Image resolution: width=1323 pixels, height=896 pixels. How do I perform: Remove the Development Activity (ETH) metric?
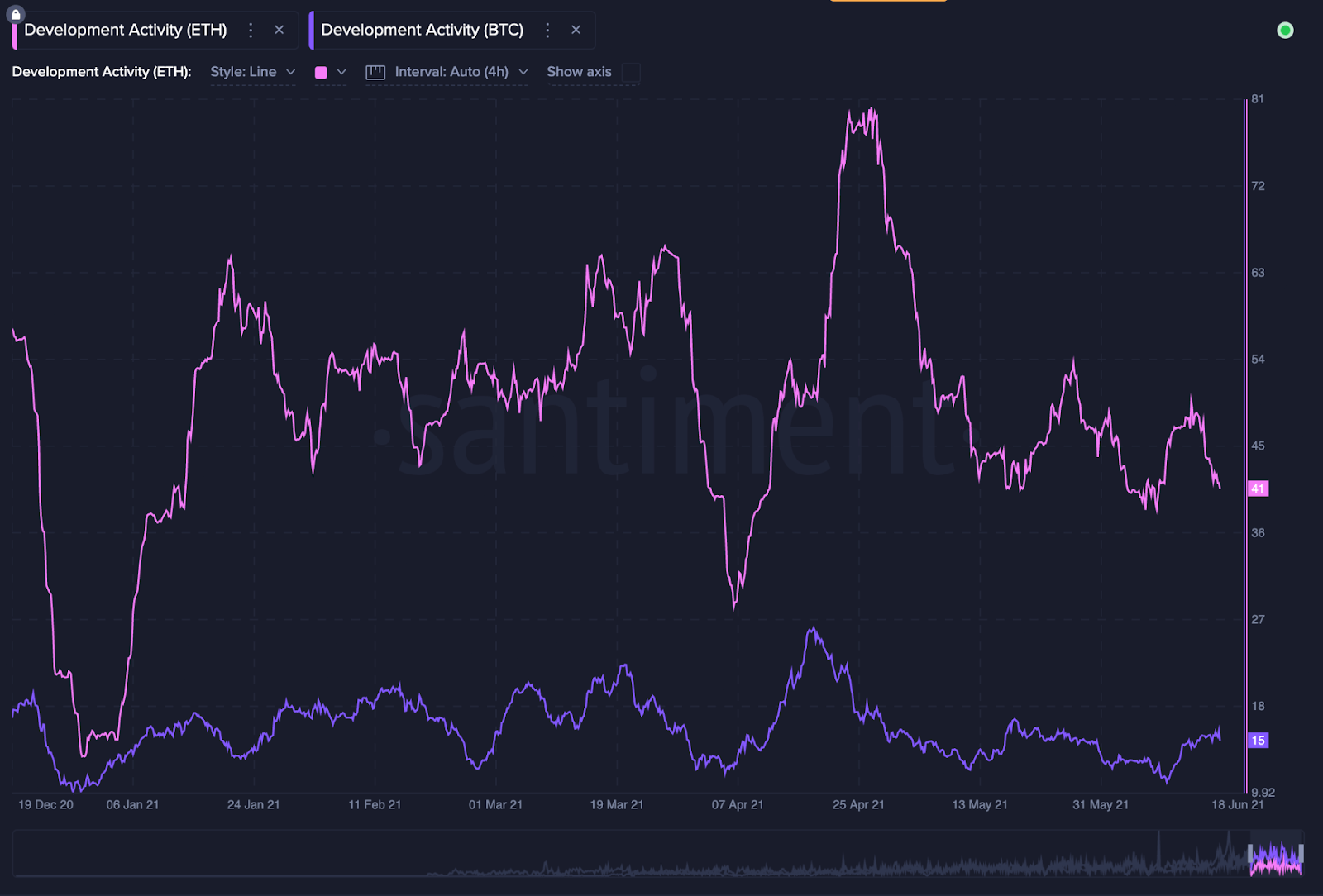[x=279, y=31]
